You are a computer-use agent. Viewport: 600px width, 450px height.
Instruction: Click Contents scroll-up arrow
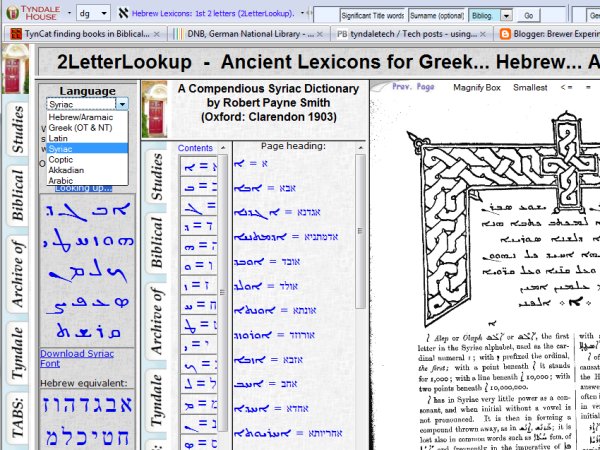point(223,148)
